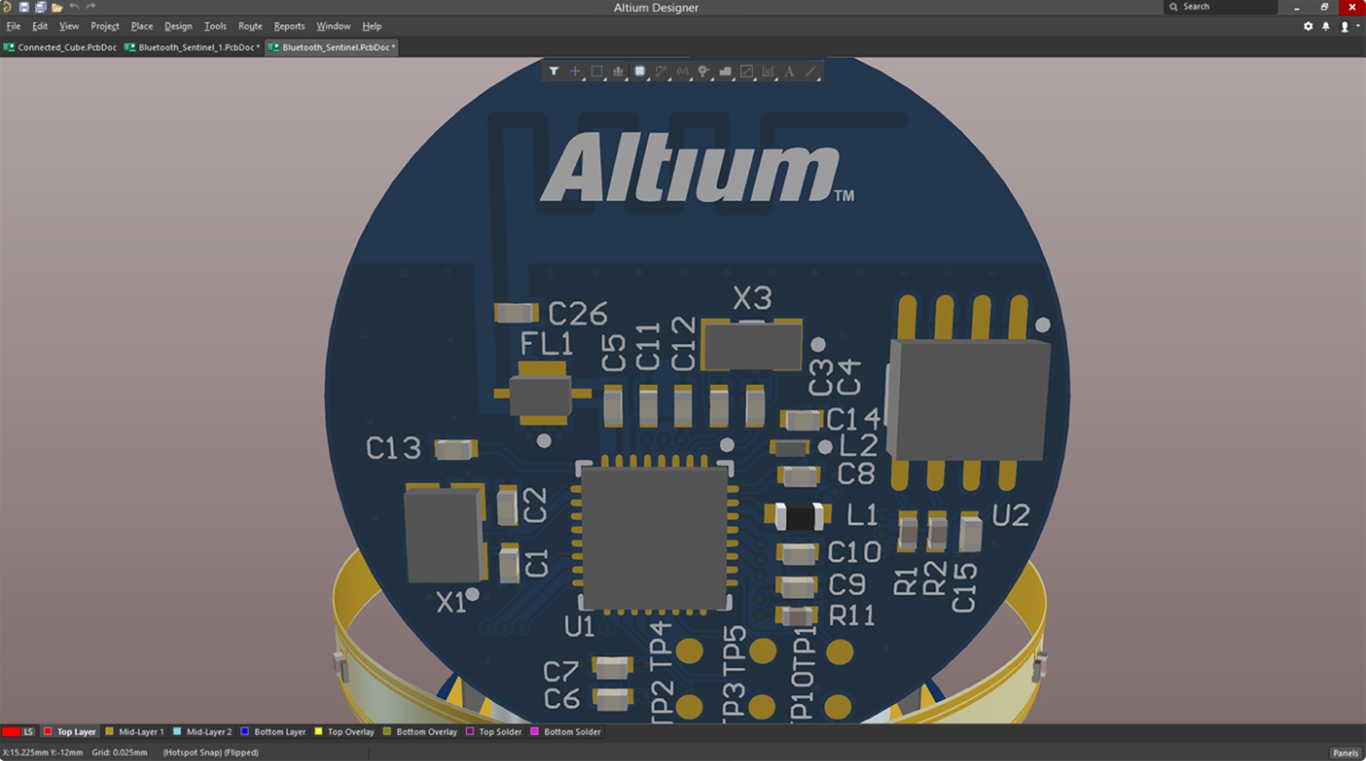Open the Project menu
This screenshot has width=1366, height=761.
tap(105, 26)
